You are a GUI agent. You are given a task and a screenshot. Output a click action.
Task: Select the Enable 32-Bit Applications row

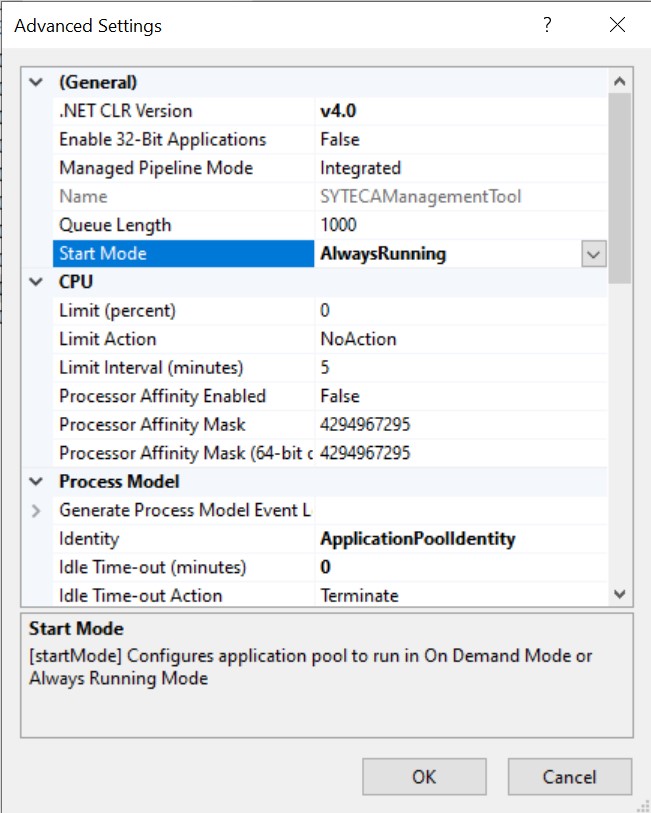tap(162, 140)
